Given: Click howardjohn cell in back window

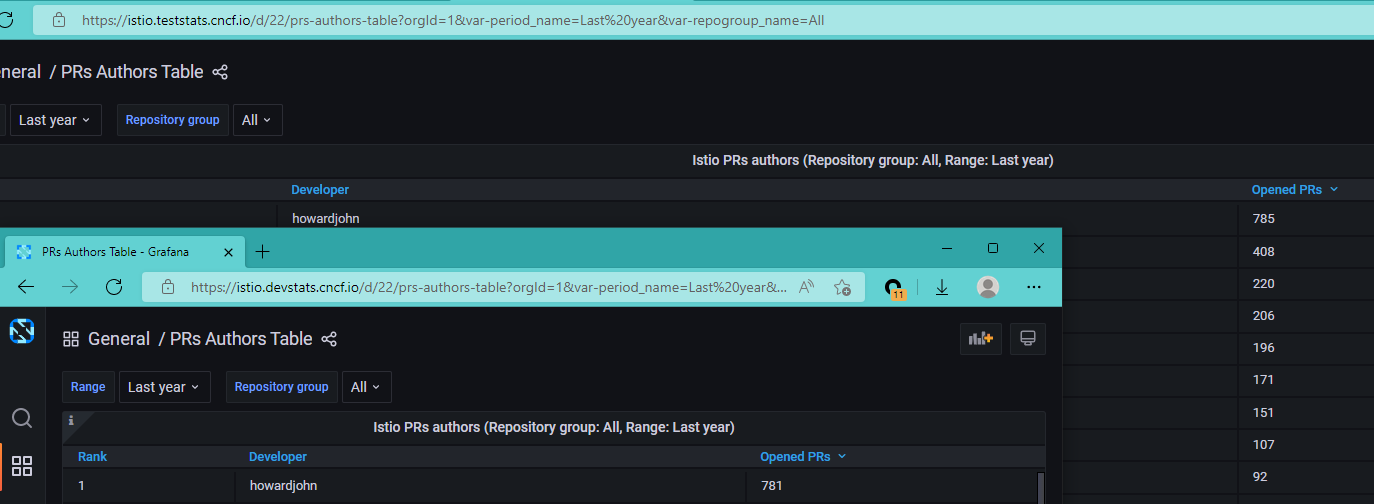Looking at the screenshot, I should coord(326,218).
